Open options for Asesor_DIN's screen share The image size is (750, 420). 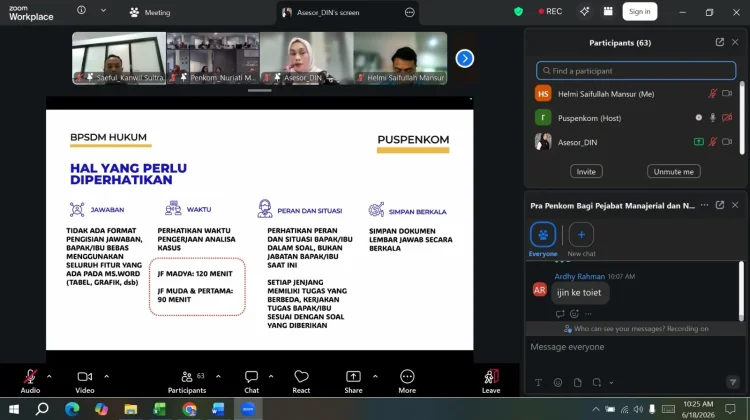pyautogui.click(x=409, y=12)
